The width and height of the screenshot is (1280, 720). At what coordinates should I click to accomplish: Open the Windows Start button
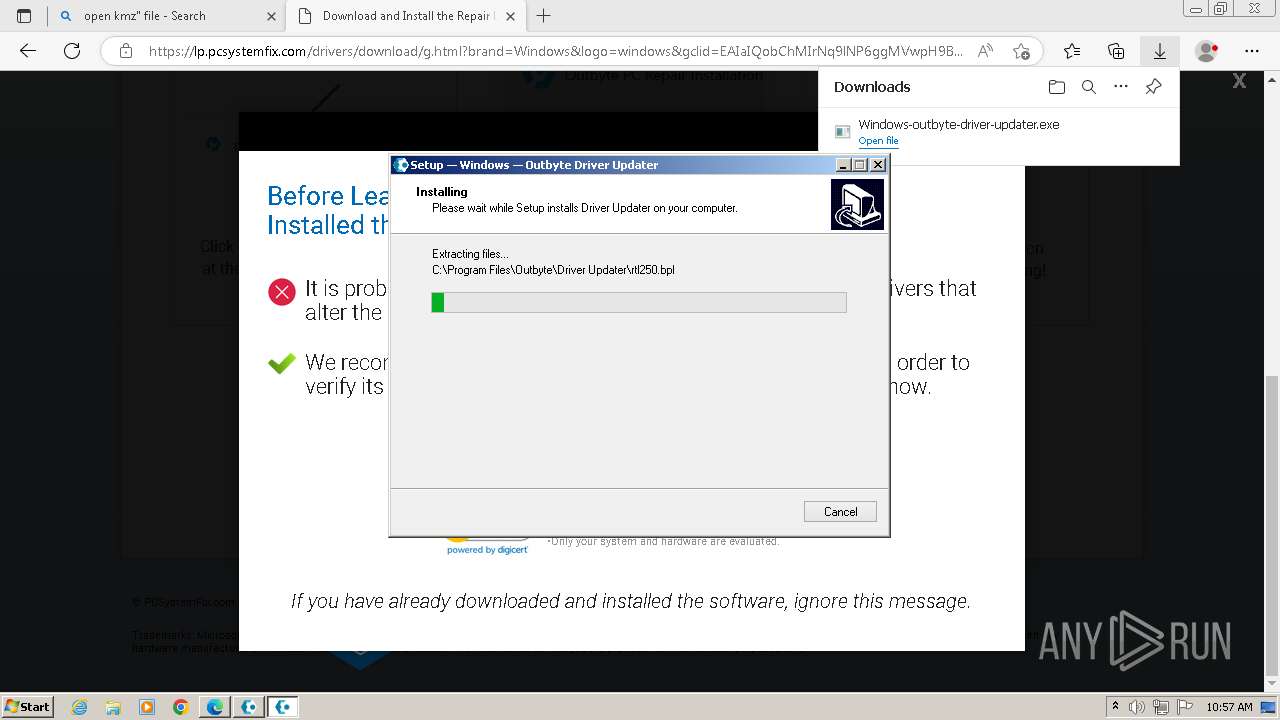[28, 706]
